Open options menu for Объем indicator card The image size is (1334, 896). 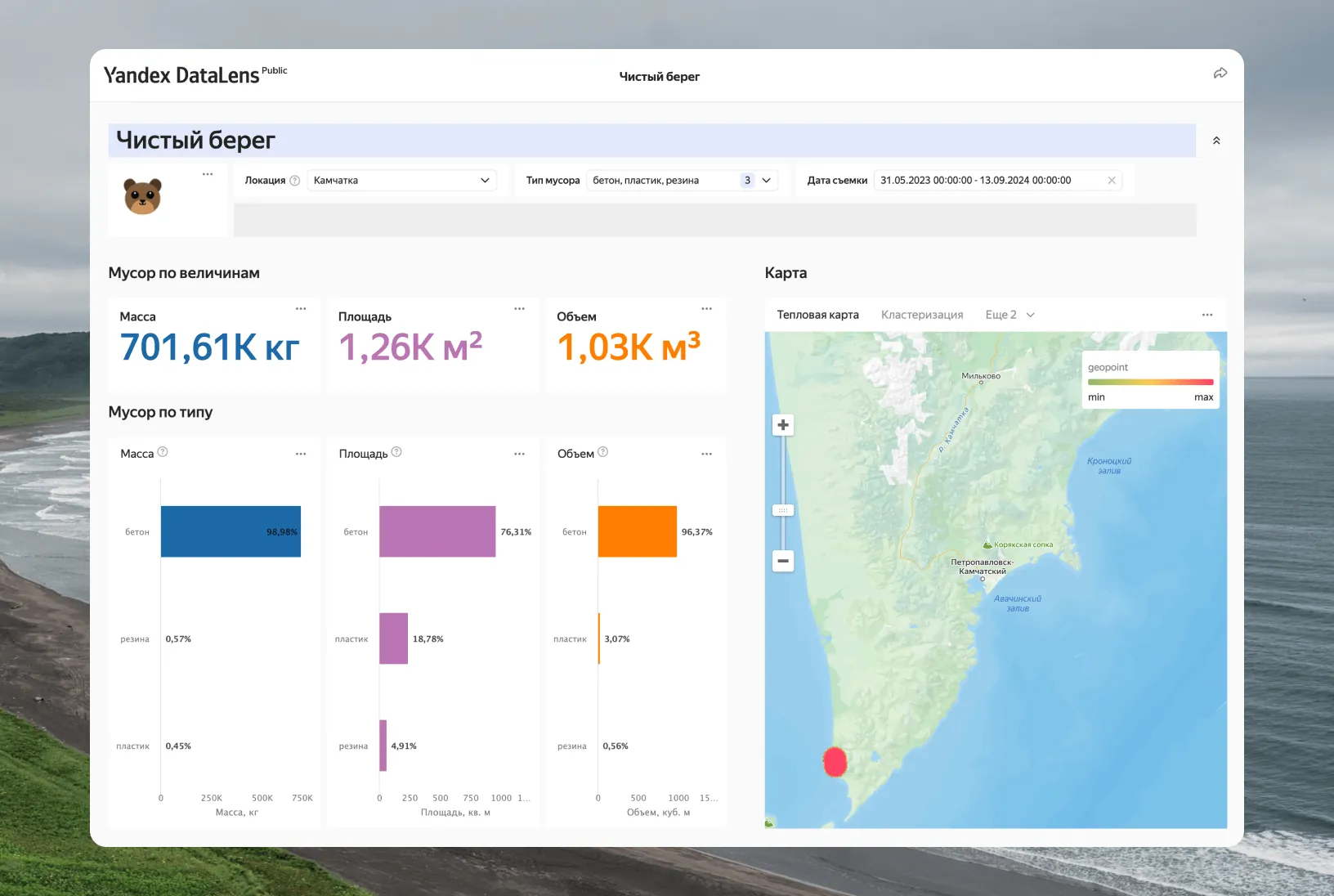[x=706, y=309]
